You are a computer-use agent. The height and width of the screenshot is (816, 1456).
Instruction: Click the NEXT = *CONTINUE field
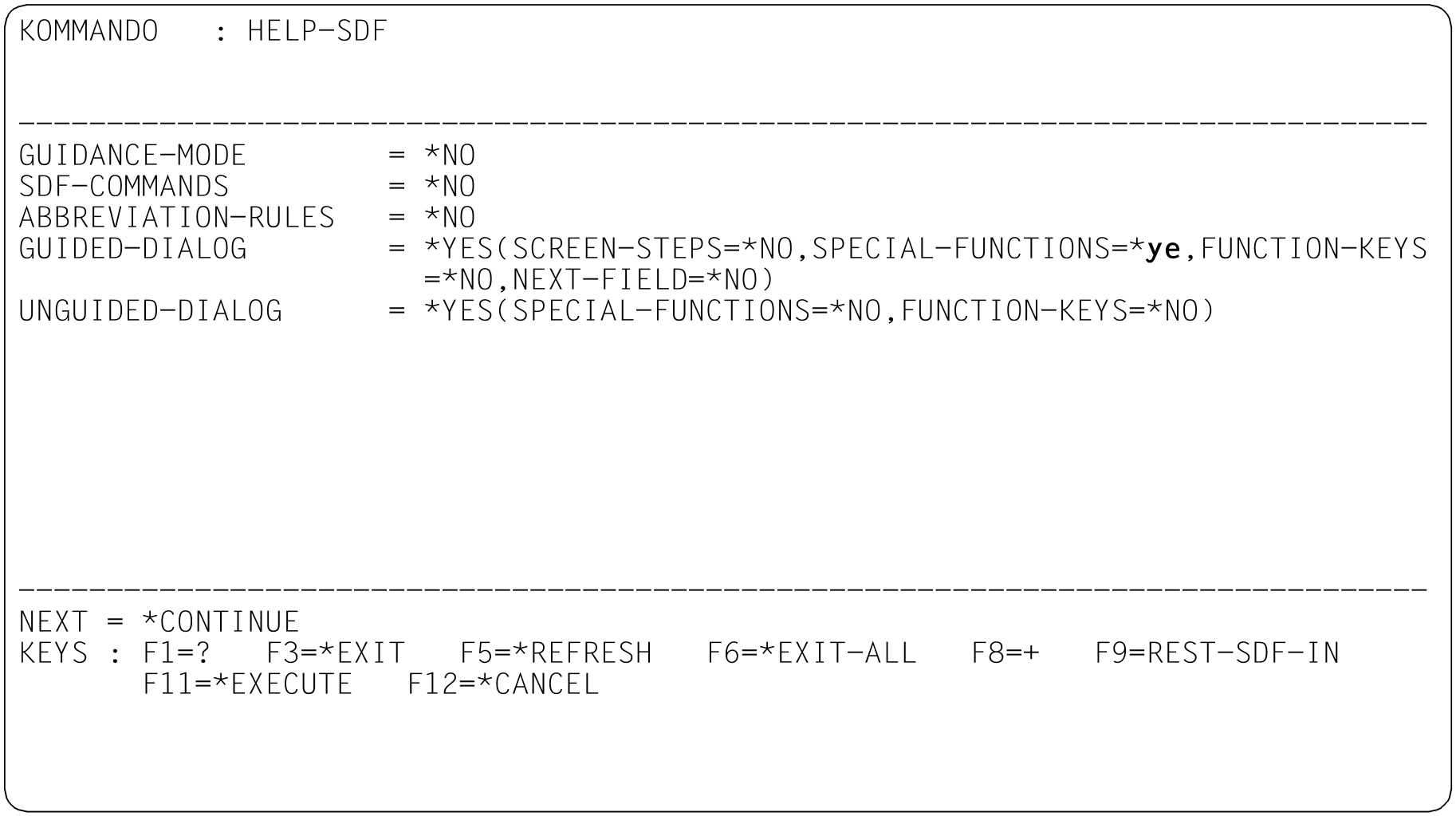(x=159, y=622)
